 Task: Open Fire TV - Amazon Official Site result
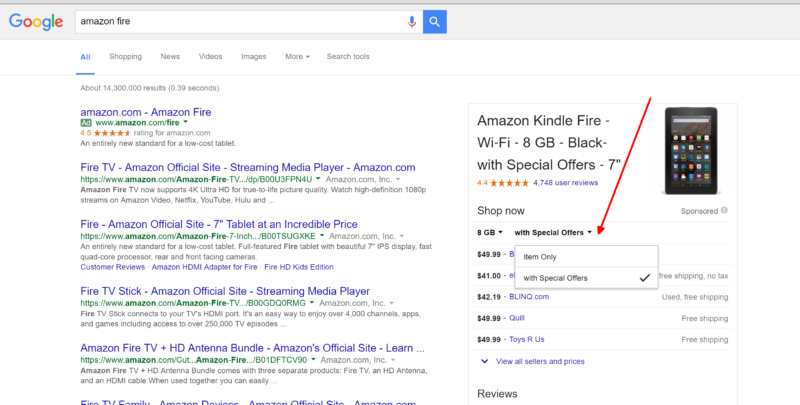click(x=248, y=167)
